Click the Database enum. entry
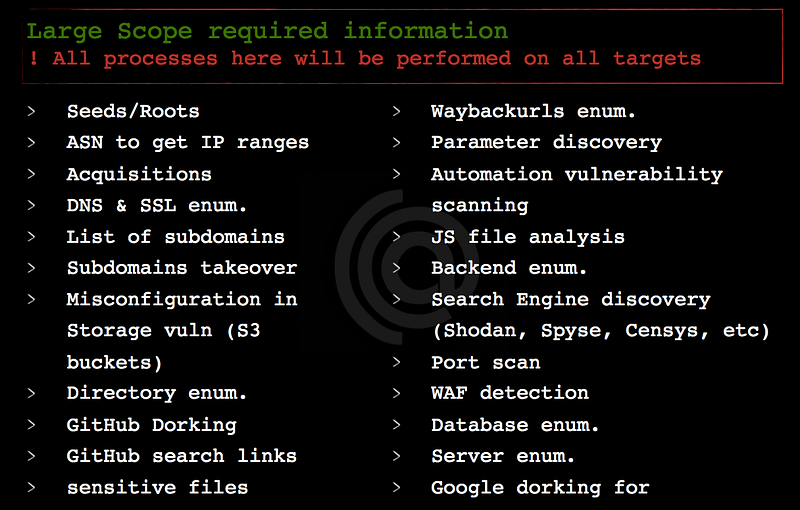Image resolution: width=800 pixels, height=510 pixels. pyautogui.click(x=515, y=424)
